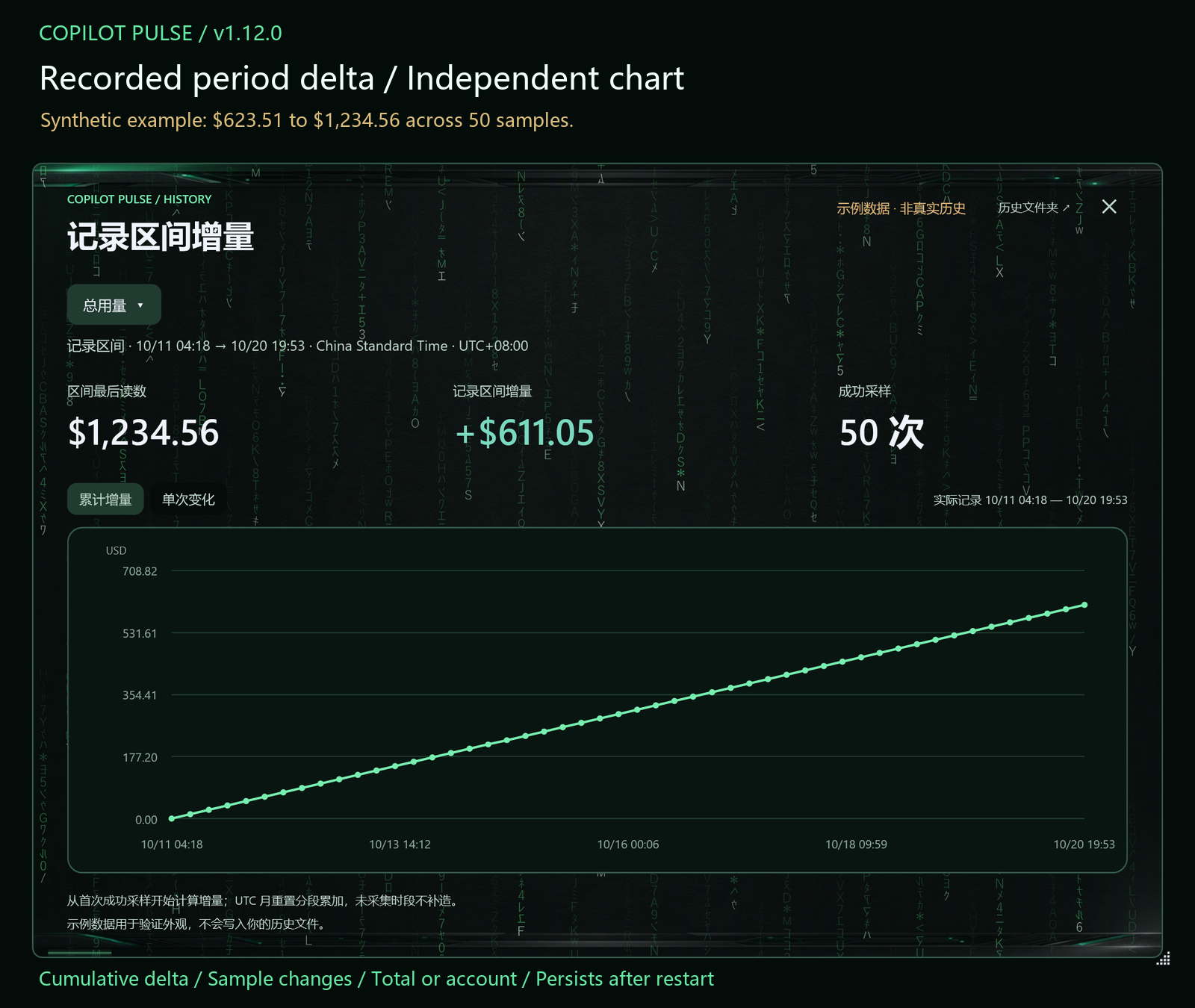Viewport: 1195px width, 1008px height.
Task: Click the 记录区间 time range line
Action: [x=298, y=346]
